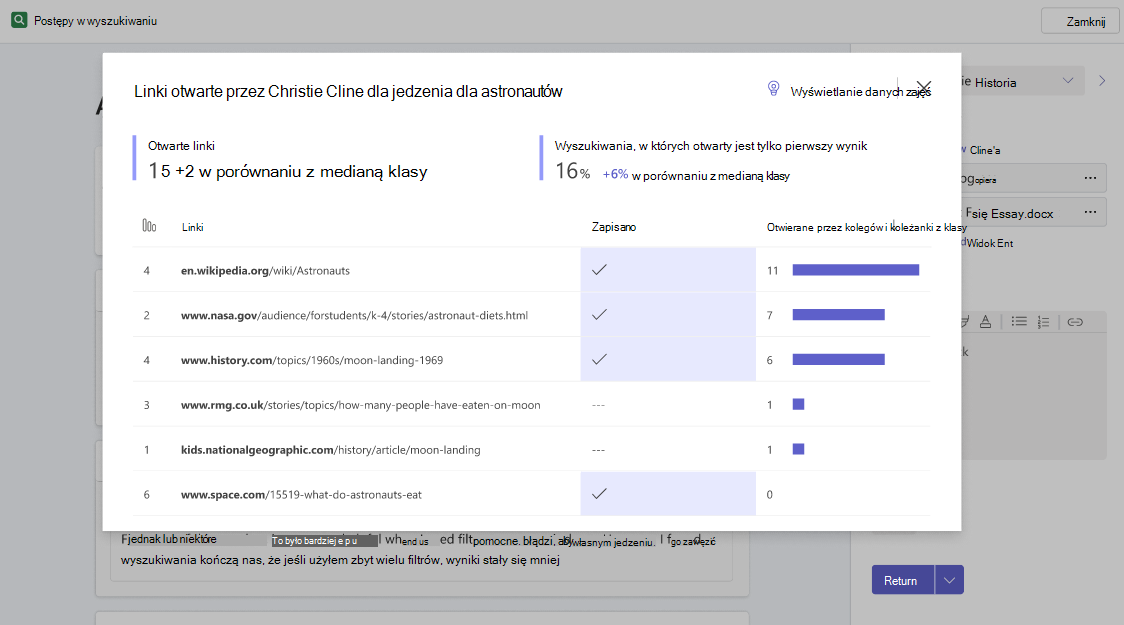Expand the Historia dropdown
The width and height of the screenshot is (1124, 625).
pyautogui.click(x=1067, y=80)
